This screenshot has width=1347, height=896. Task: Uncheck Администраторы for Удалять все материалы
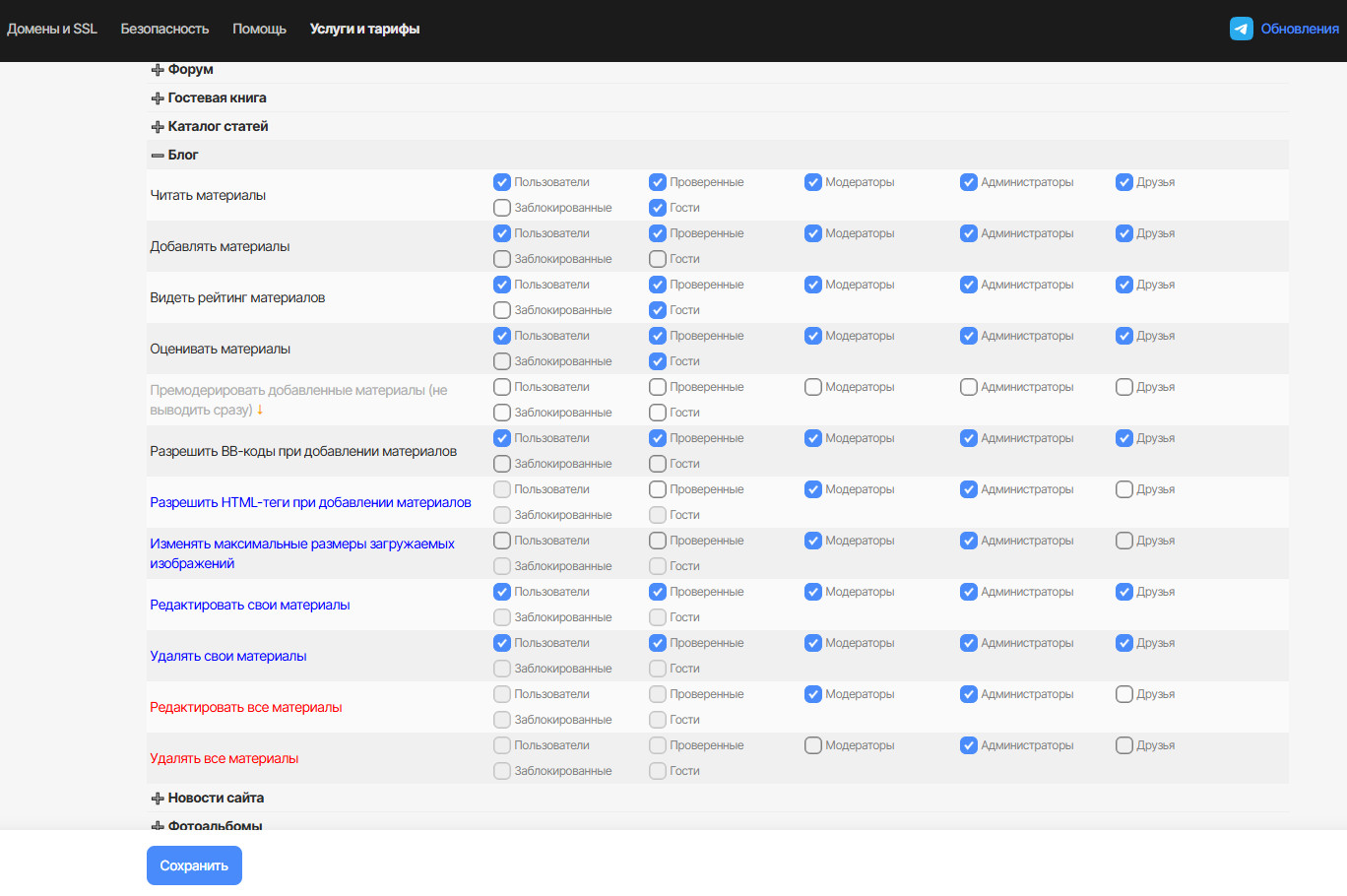969,745
